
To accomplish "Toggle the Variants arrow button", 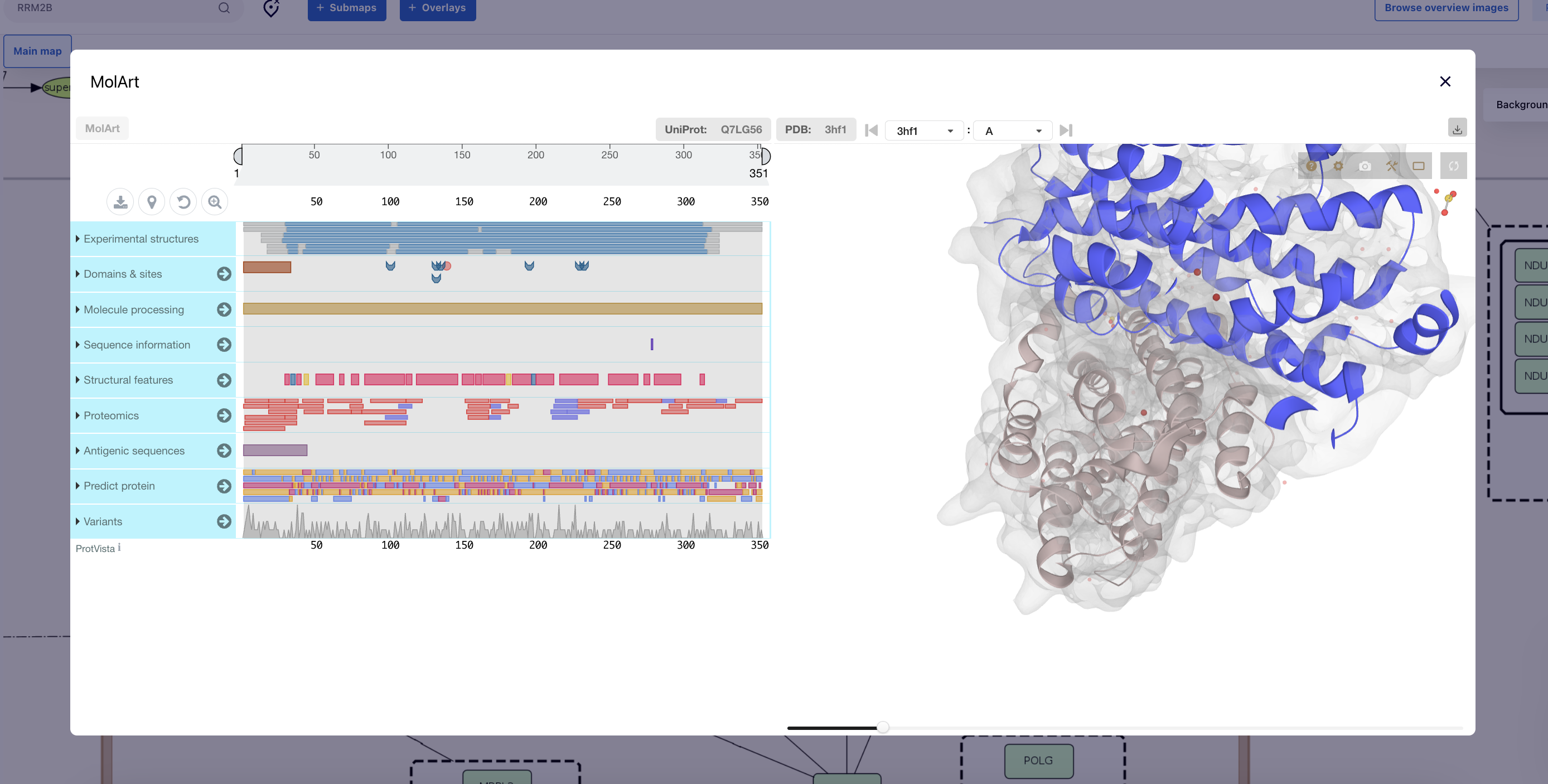I will tap(224, 521).
